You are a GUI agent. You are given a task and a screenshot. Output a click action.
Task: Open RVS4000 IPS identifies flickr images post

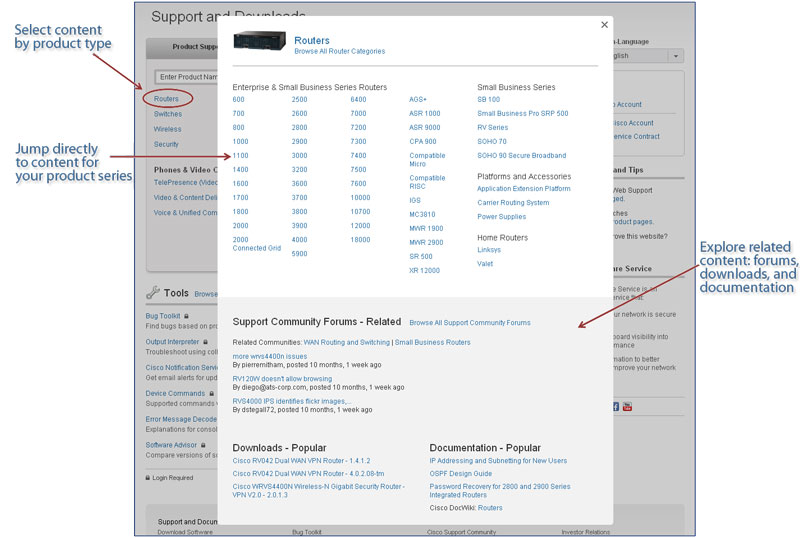[x=292, y=402]
